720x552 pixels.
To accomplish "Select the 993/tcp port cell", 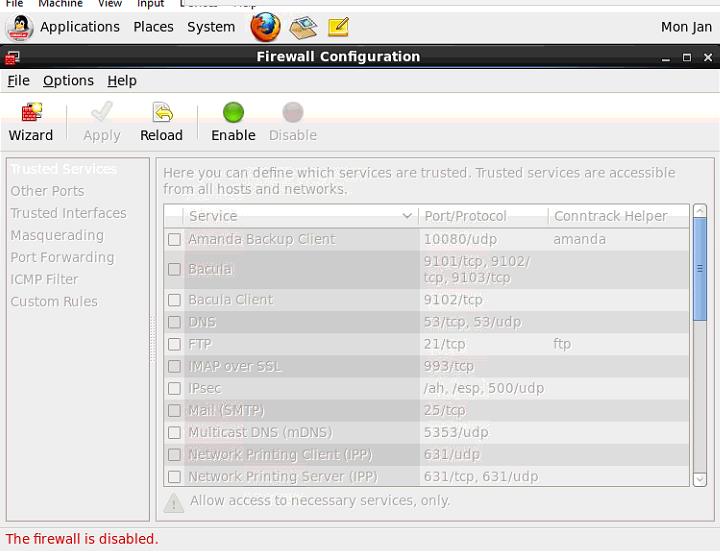I will tap(449, 366).
